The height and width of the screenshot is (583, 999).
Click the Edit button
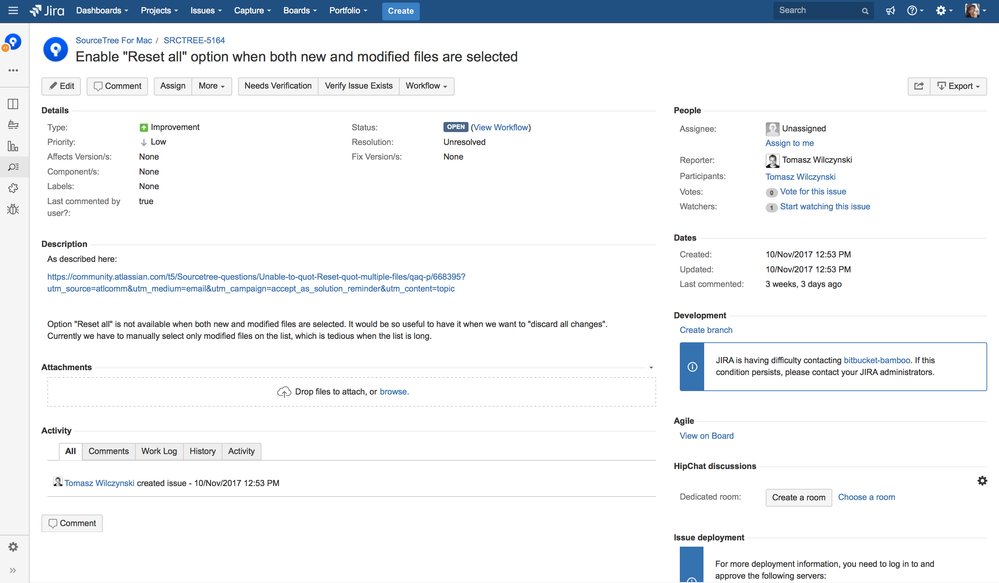62,86
